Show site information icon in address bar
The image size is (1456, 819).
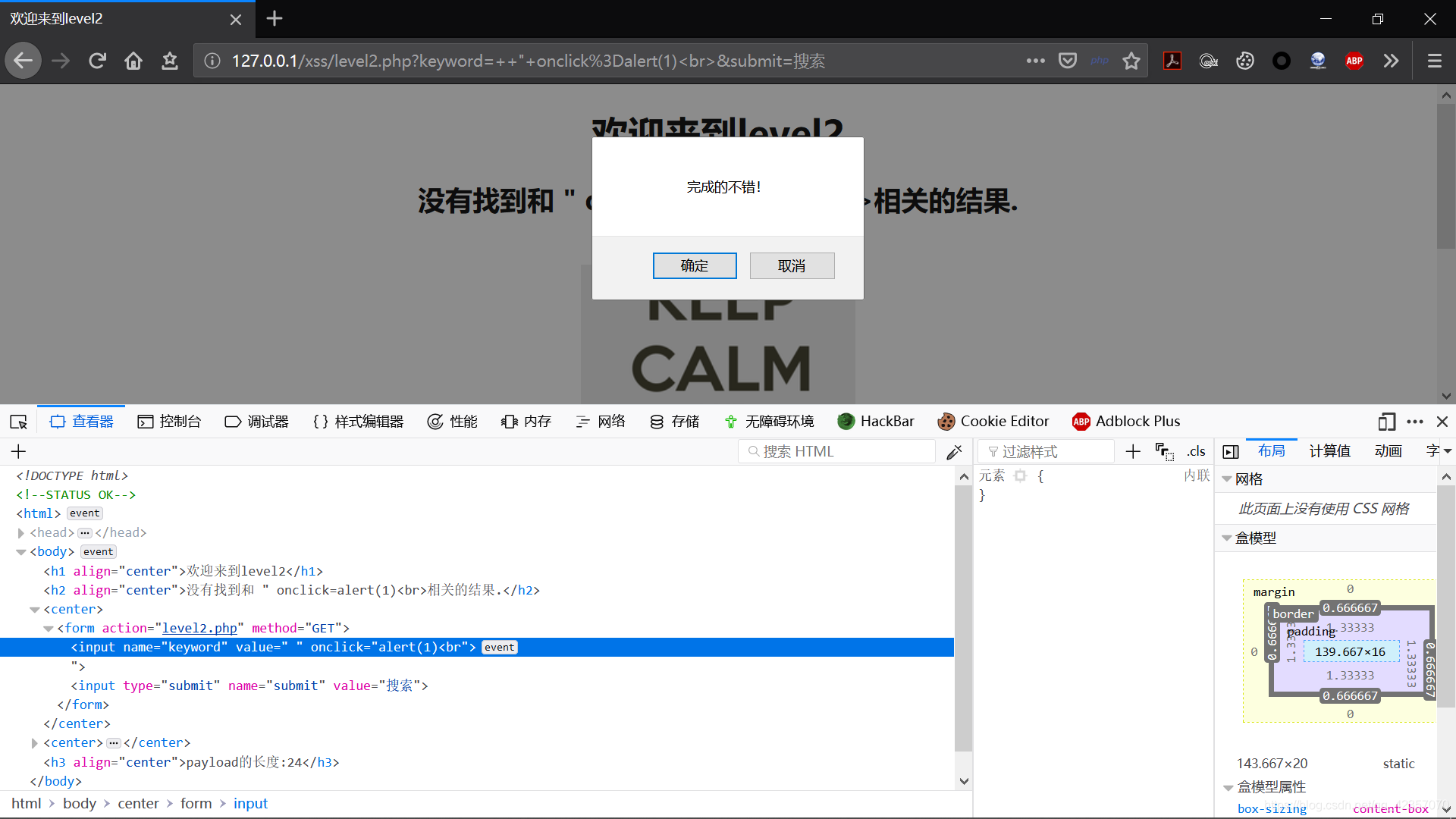click(x=212, y=61)
